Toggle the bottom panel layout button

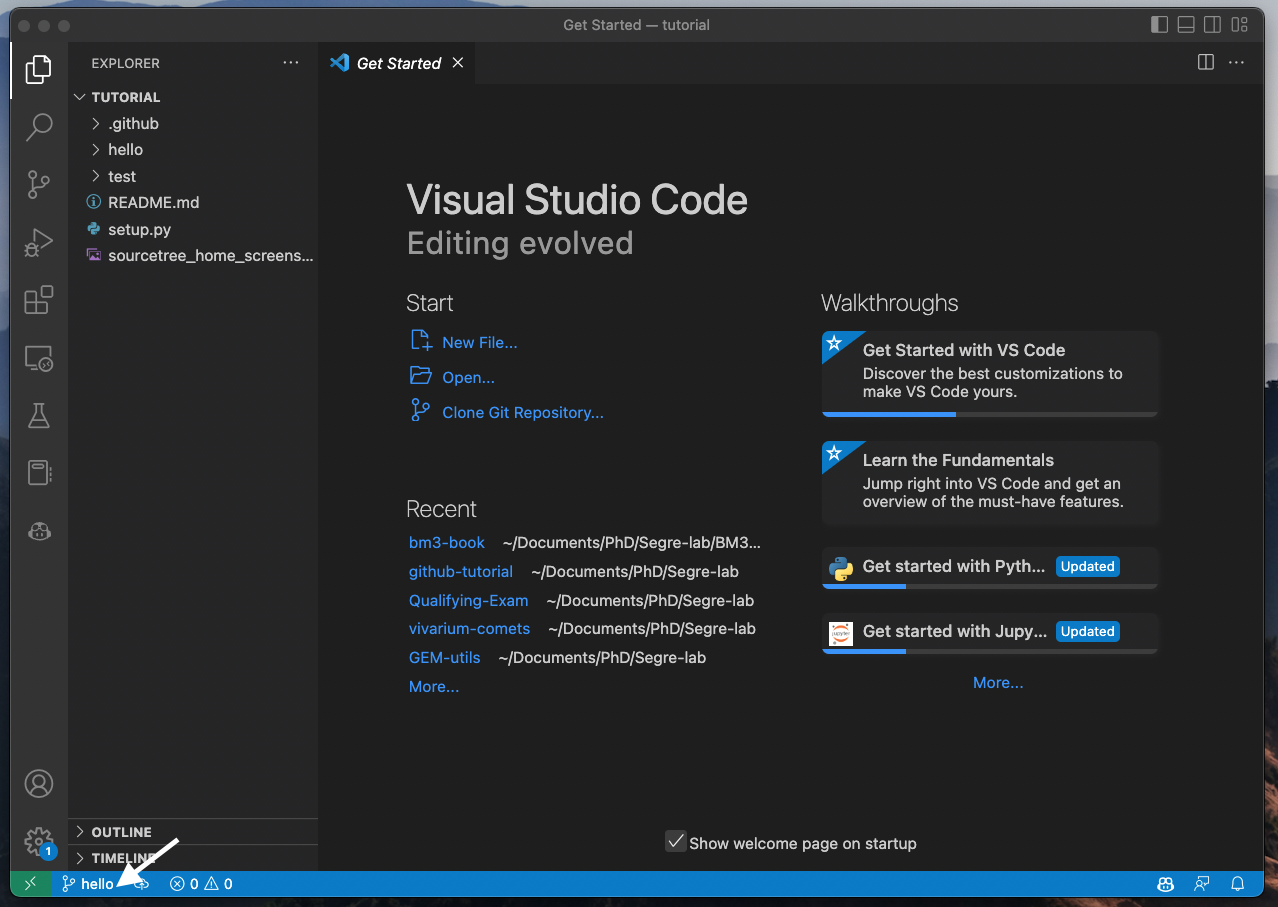pyautogui.click(x=1186, y=25)
